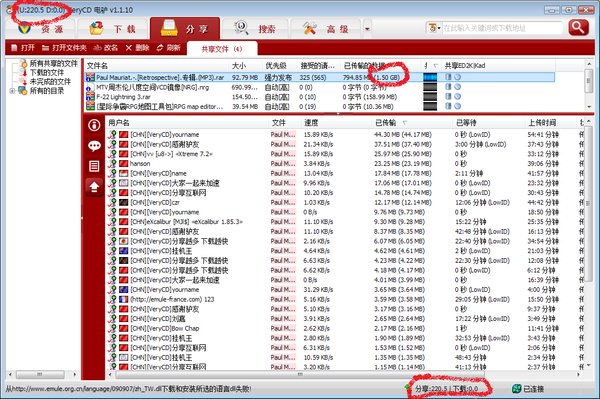This screenshot has width=600, height=399.
Task: Focus the keyword search input field
Action: point(502,28)
